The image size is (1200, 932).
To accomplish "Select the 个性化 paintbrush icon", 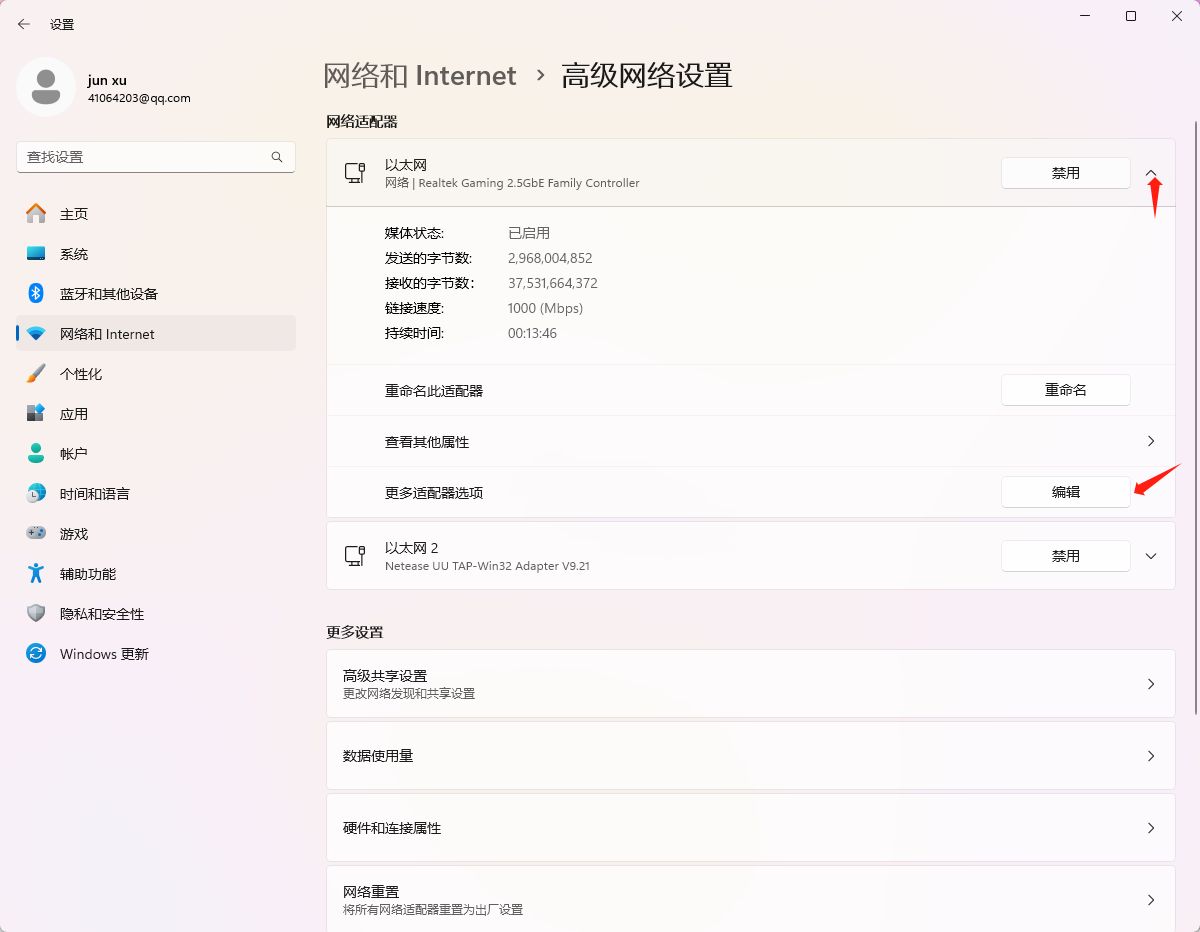I will (36, 374).
